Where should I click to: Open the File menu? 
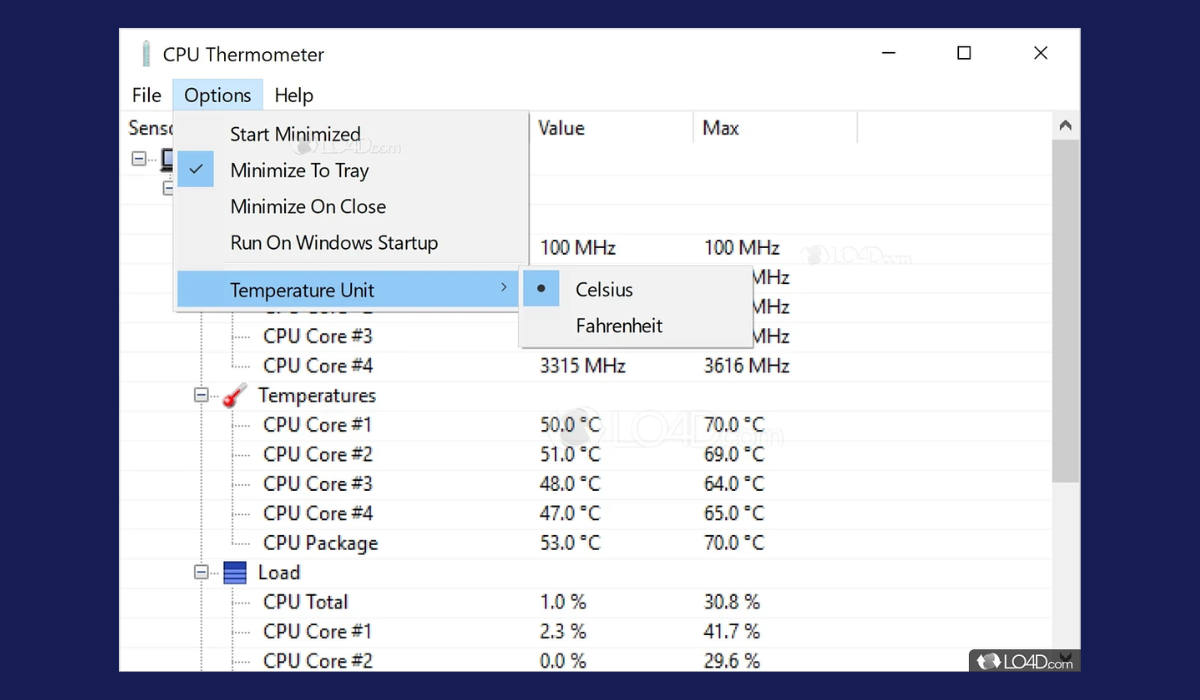click(x=147, y=95)
